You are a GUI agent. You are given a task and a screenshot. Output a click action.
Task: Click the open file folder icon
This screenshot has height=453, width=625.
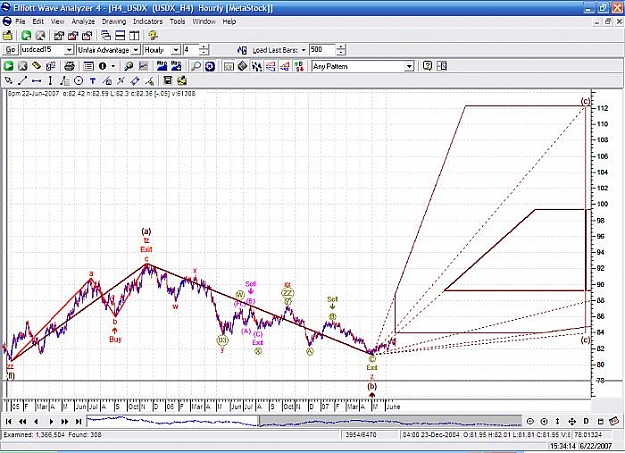8,35
